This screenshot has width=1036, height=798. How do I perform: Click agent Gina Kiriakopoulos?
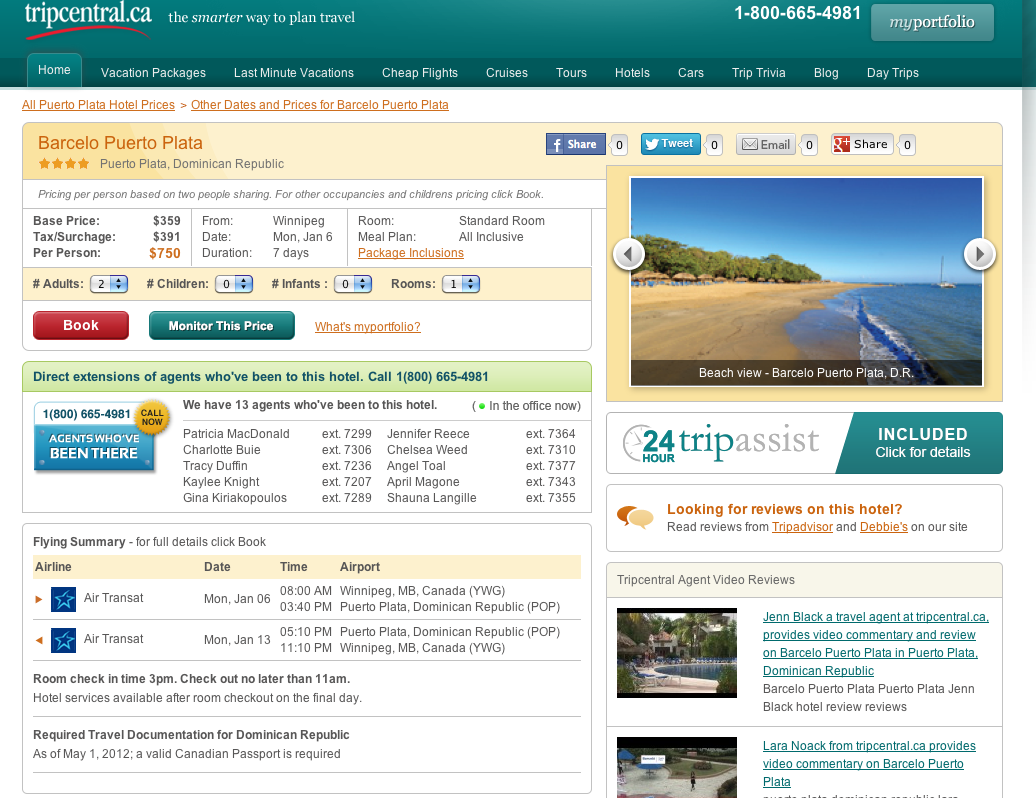click(x=235, y=498)
